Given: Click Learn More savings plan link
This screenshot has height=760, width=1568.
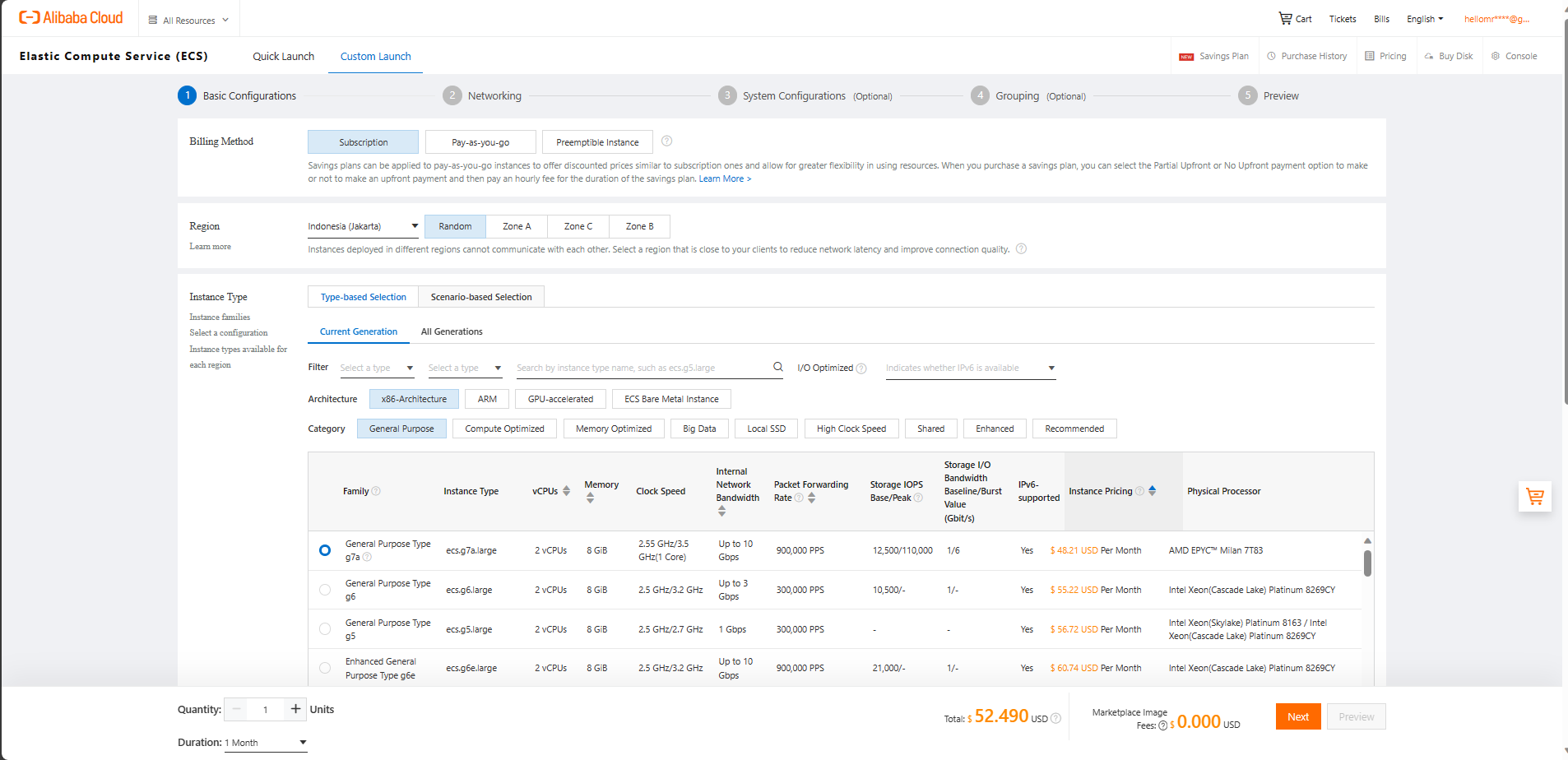Looking at the screenshot, I should click(x=725, y=178).
